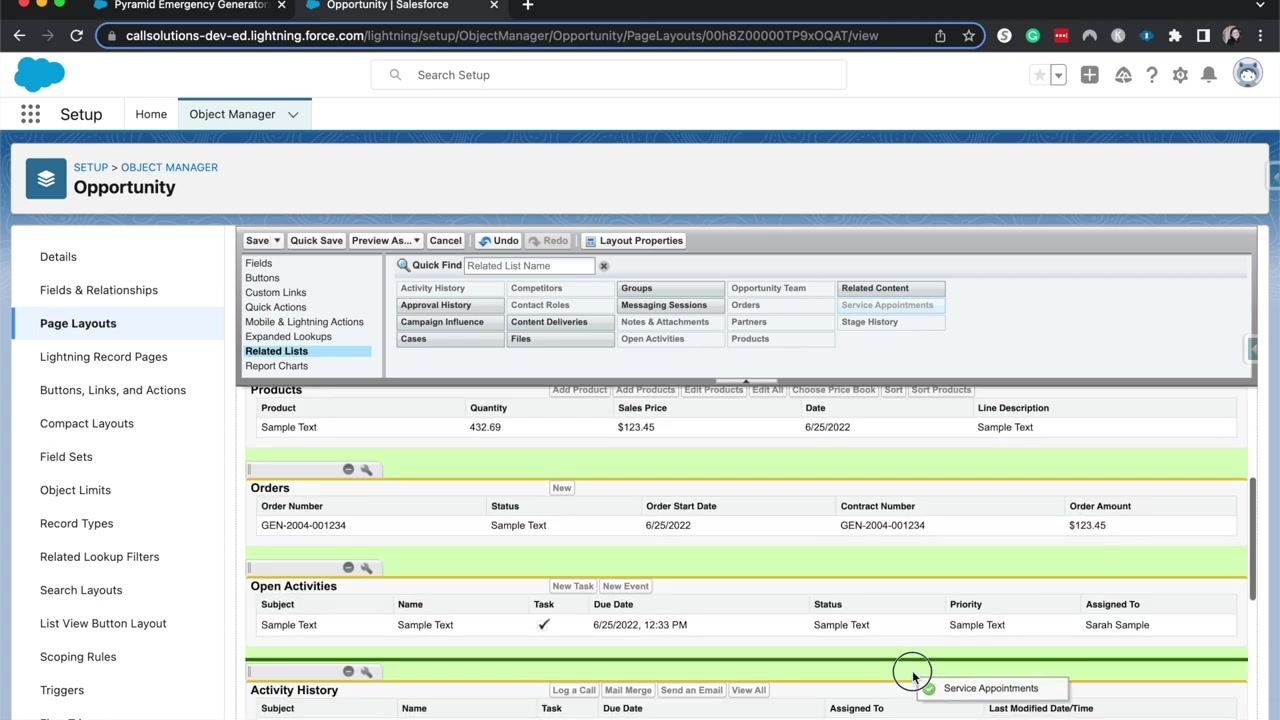Switch to the Home tab
The height and width of the screenshot is (720, 1280).
(151, 114)
